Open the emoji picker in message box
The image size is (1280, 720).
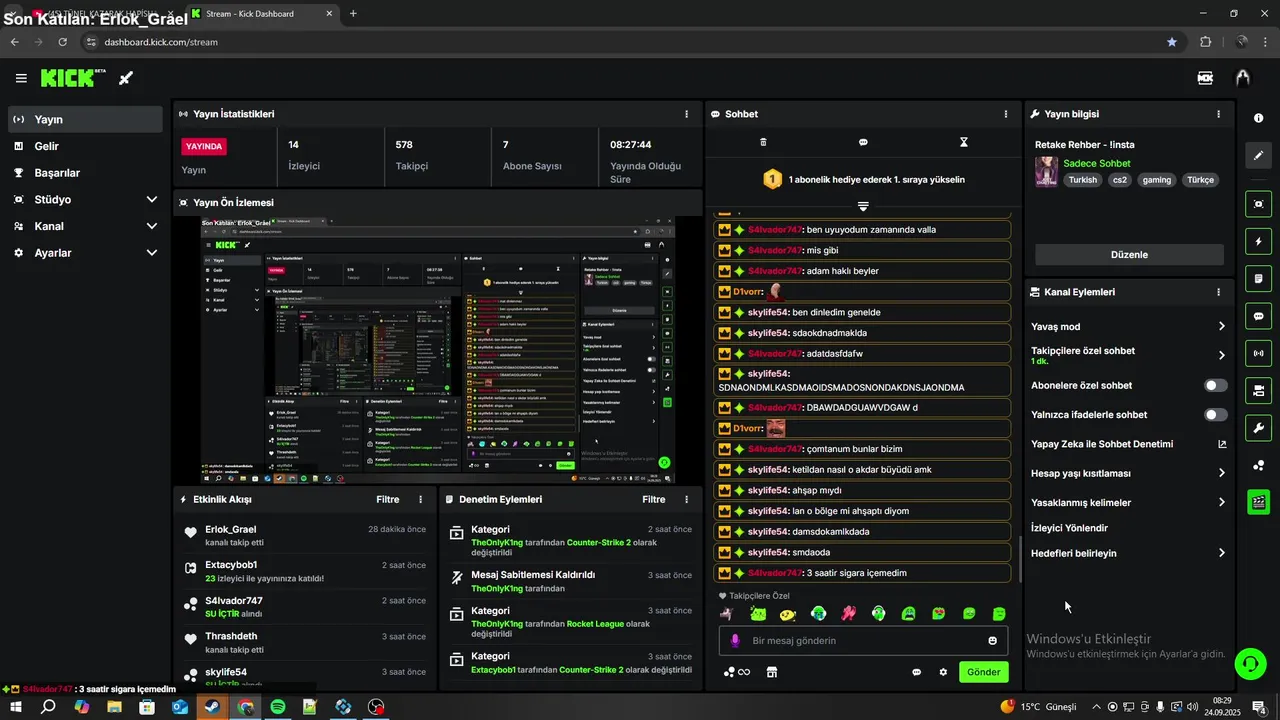pos(992,641)
